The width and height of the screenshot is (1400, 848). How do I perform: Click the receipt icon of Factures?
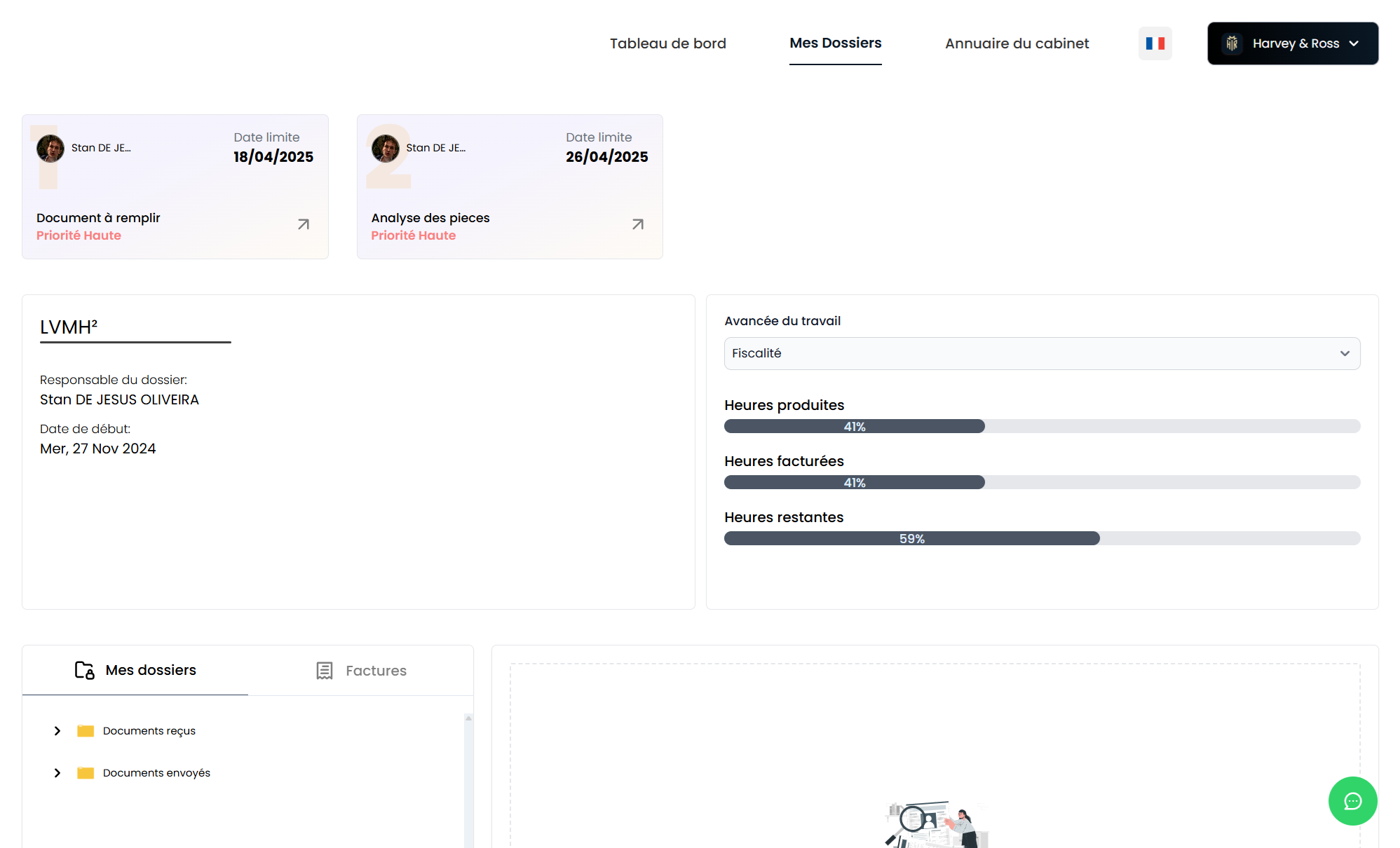[324, 671]
